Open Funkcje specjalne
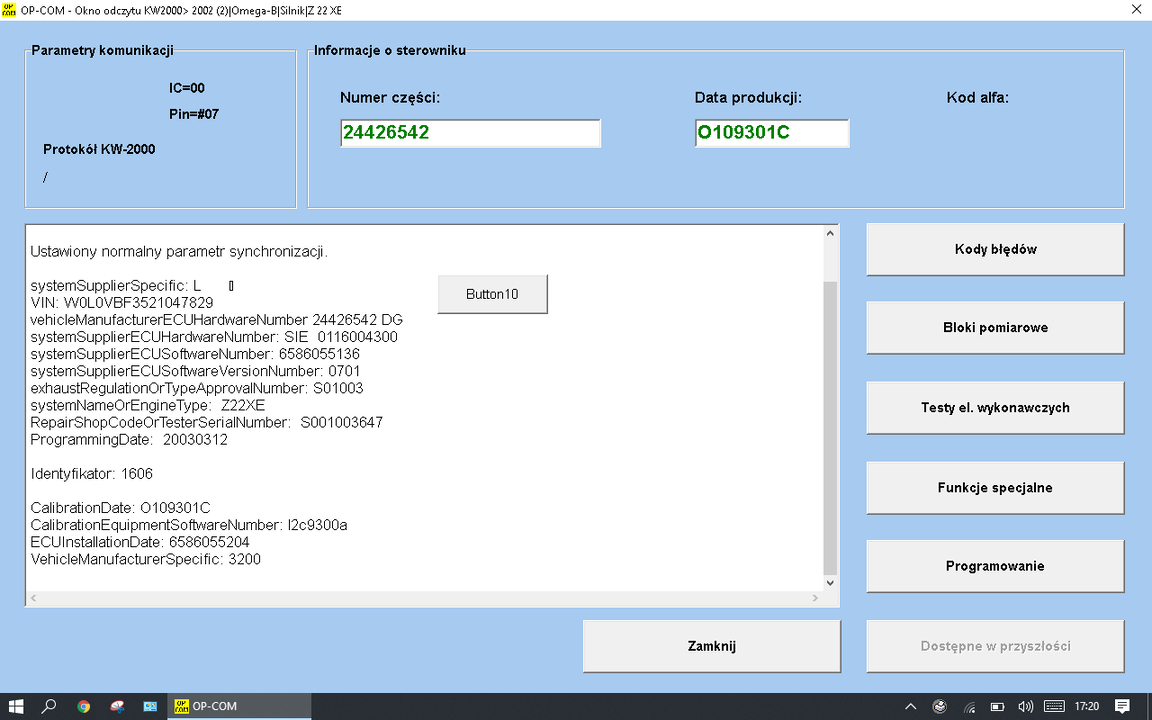The height and width of the screenshot is (720, 1152). point(995,488)
